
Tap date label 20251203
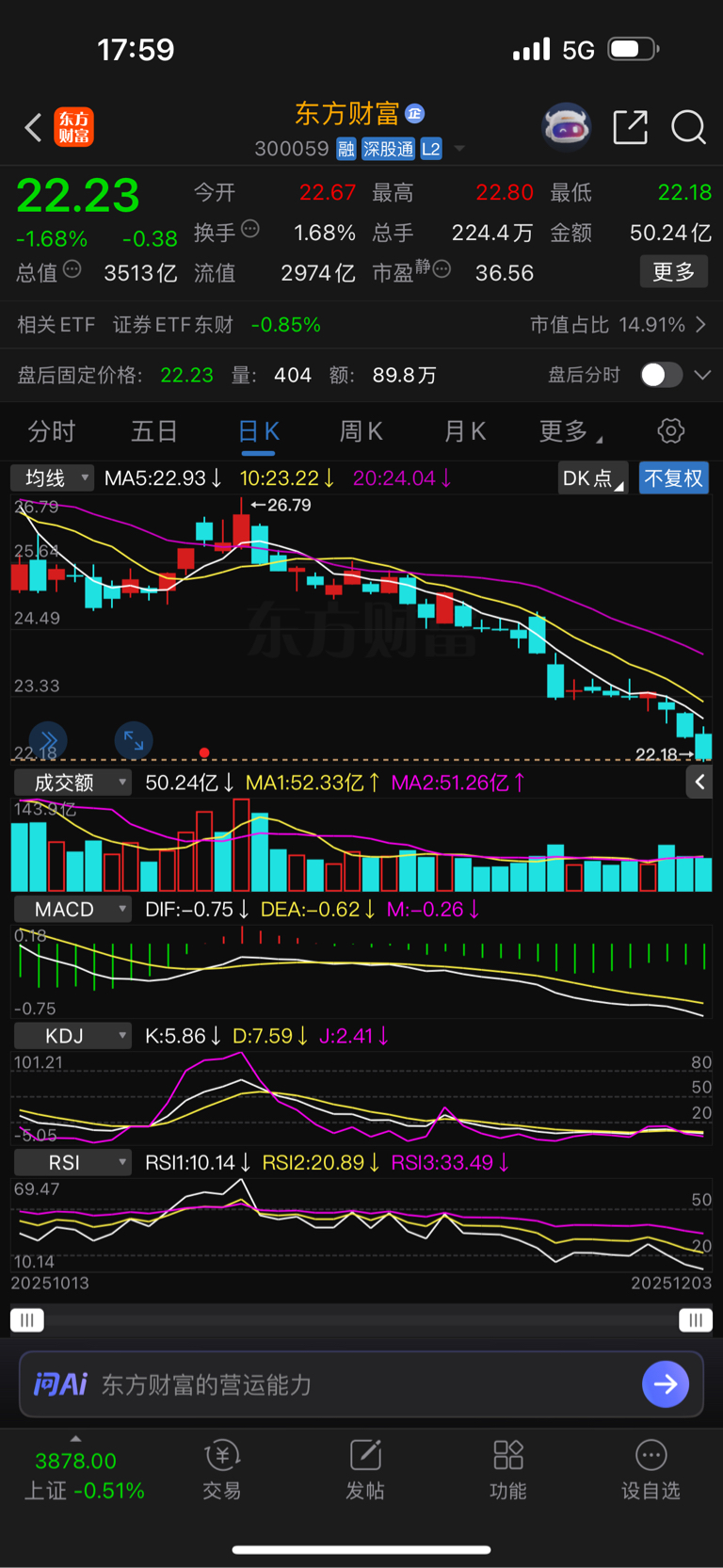[671, 1283]
